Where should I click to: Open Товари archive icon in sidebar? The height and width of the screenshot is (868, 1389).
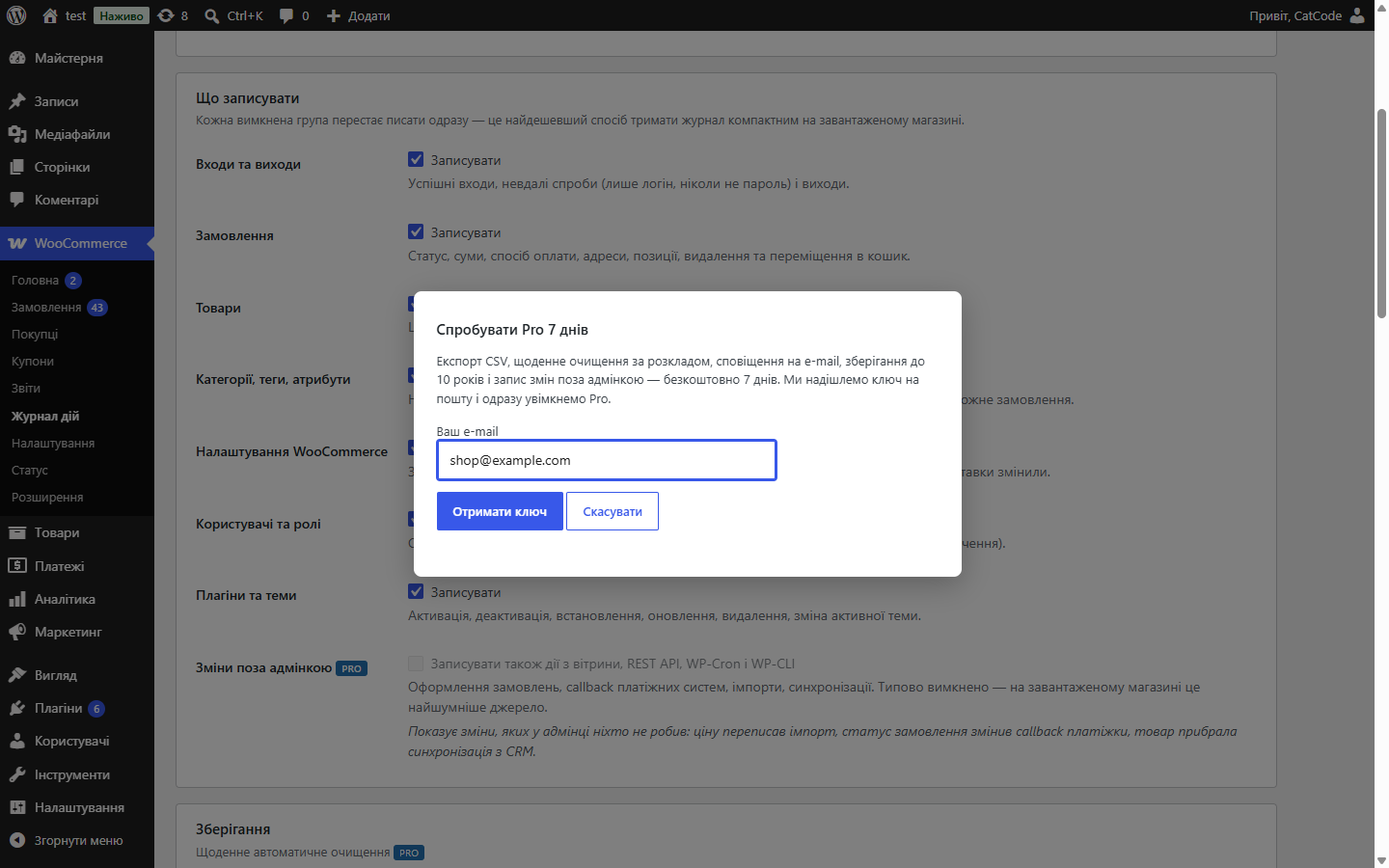[x=17, y=532]
